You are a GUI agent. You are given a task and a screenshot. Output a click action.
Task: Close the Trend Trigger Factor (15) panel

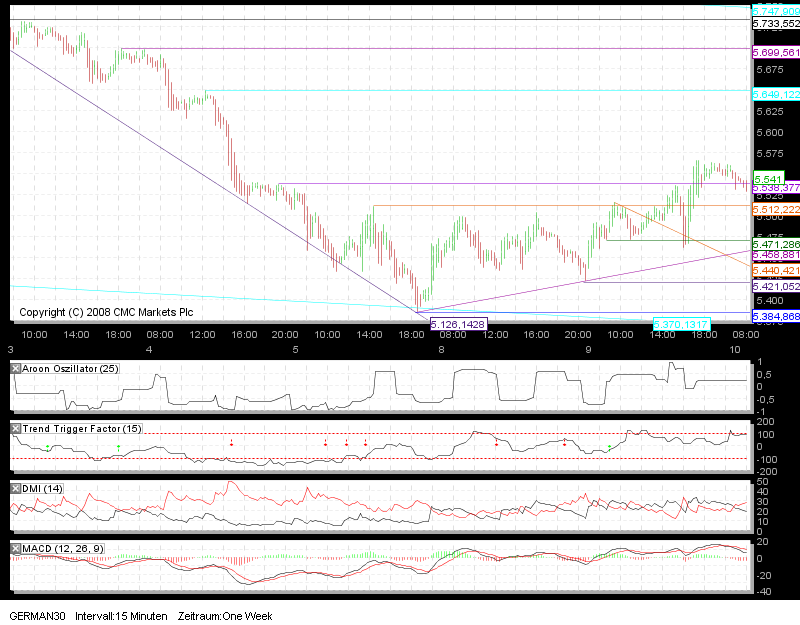pyautogui.click(x=16, y=429)
